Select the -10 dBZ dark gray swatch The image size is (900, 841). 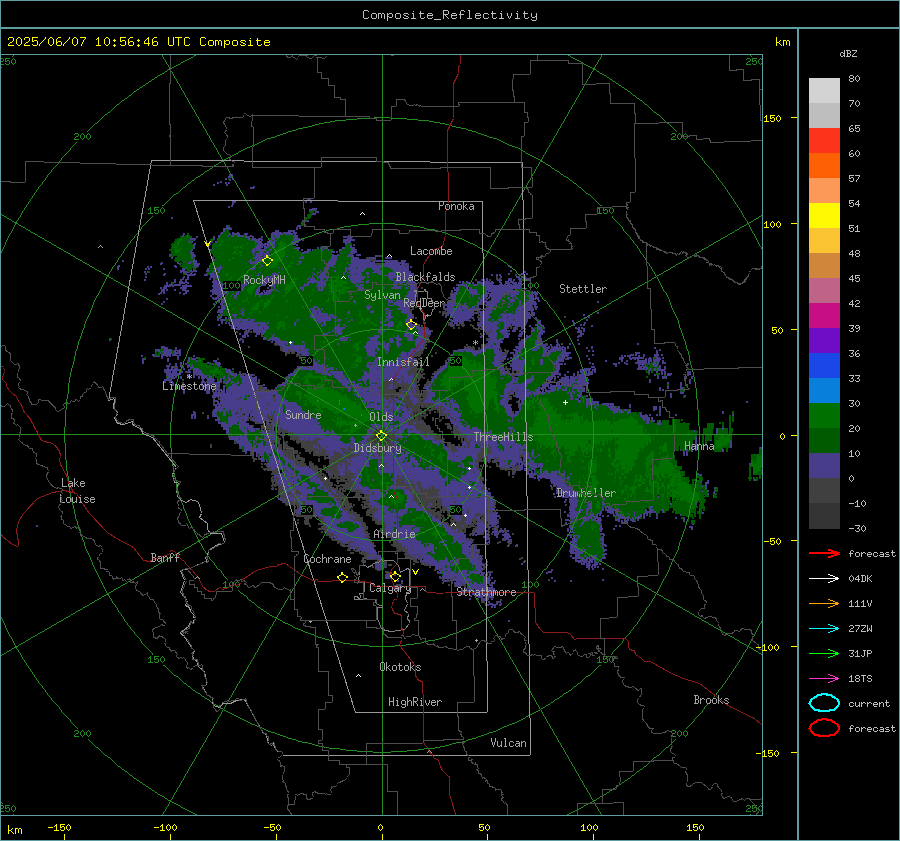[x=824, y=516]
